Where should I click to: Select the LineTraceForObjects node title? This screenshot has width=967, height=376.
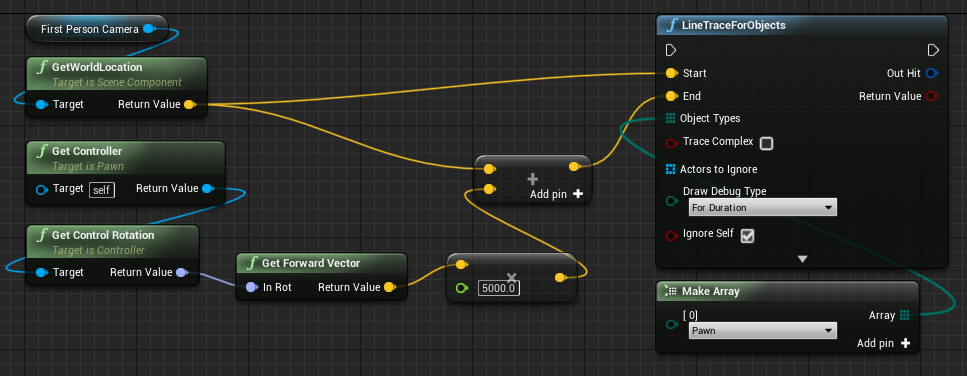click(x=733, y=25)
